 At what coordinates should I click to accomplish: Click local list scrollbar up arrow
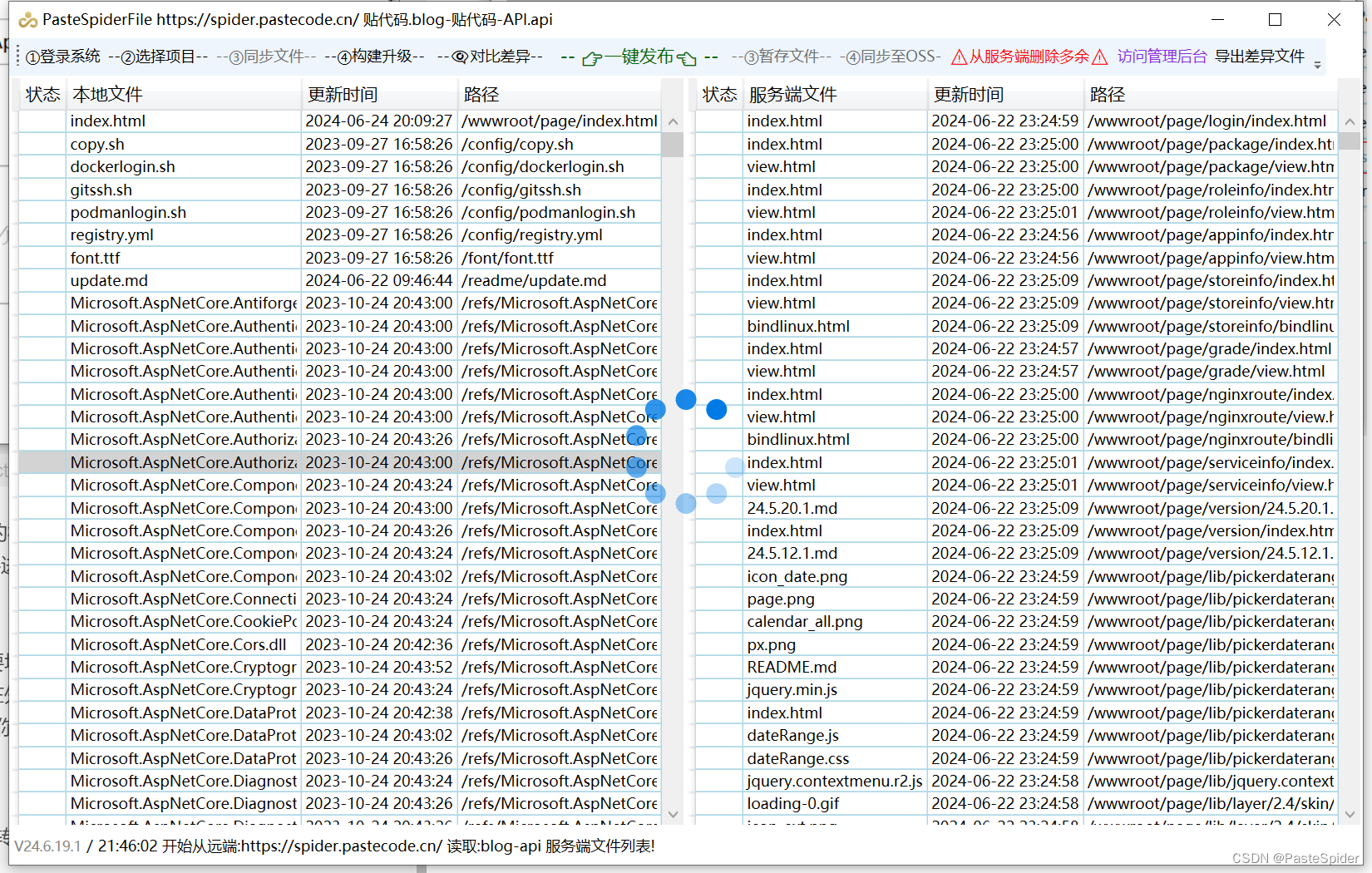point(673,121)
